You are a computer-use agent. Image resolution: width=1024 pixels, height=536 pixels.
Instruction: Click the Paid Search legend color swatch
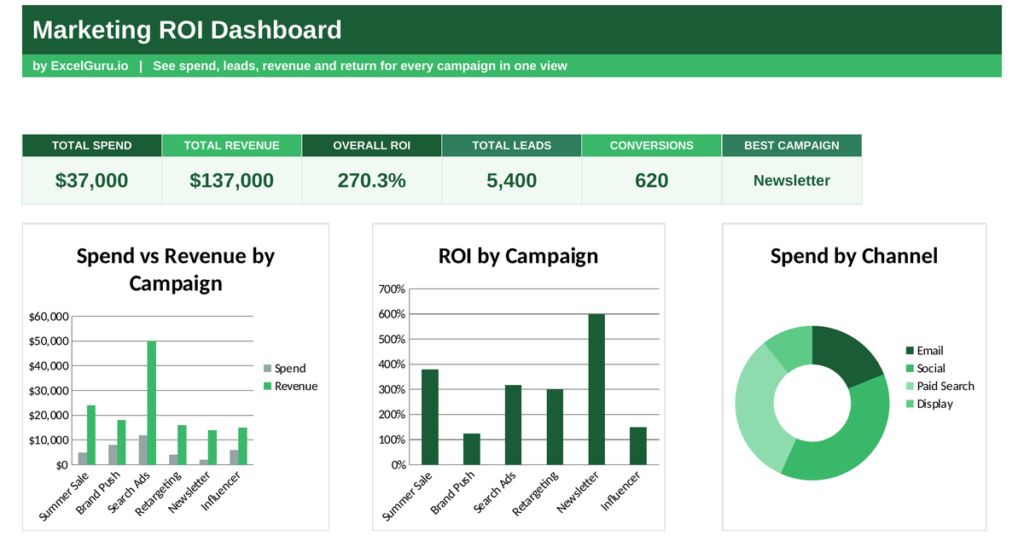[x=910, y=386]
